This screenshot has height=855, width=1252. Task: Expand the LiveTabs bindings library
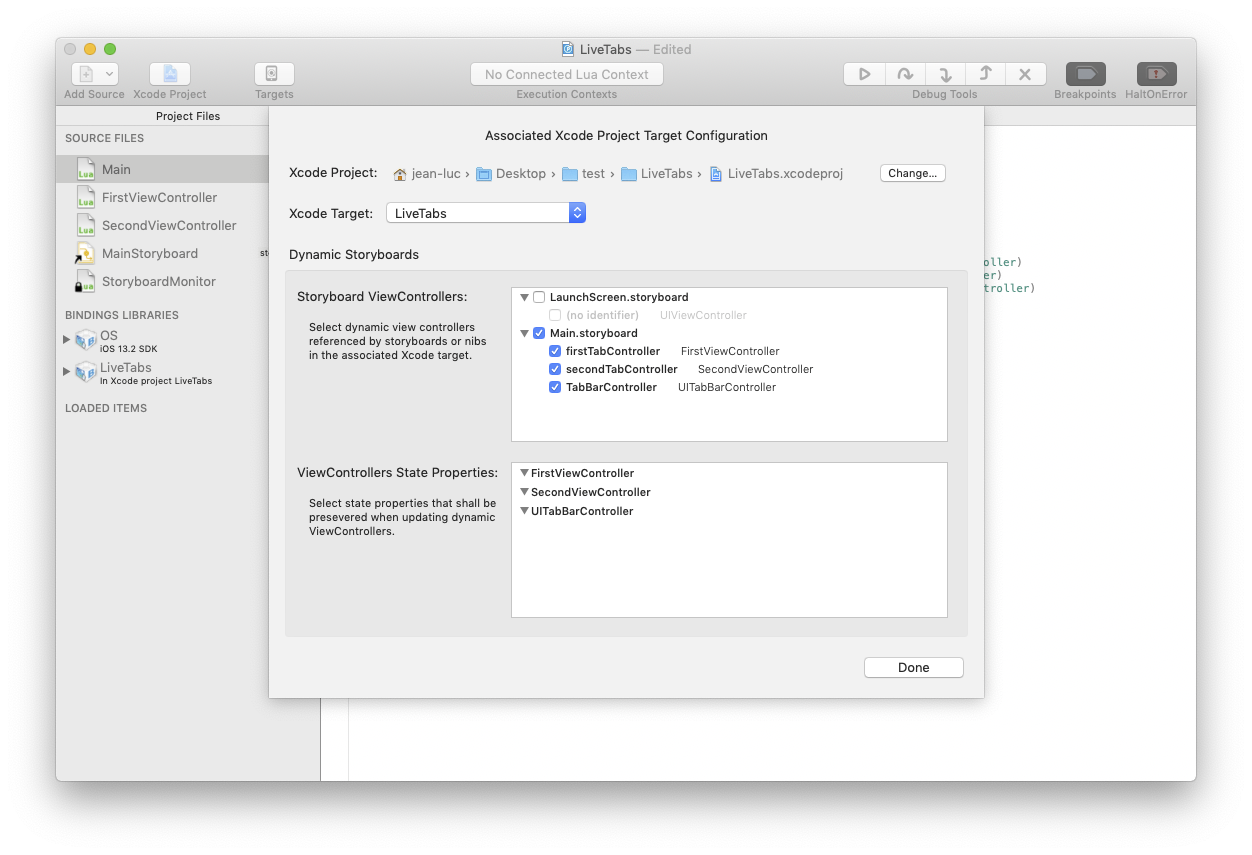(67, 372)
